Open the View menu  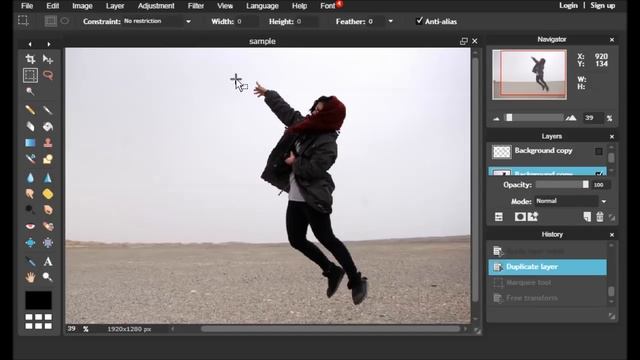pyautogui.click(x=225, y=6)
